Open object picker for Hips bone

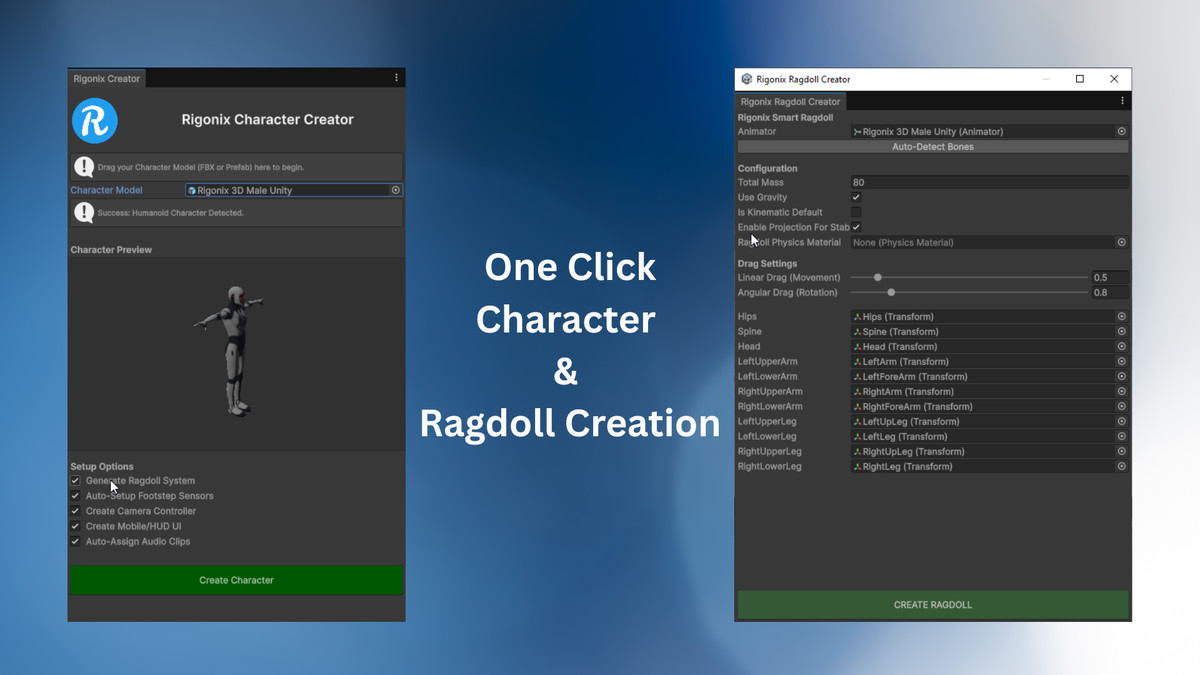(1121, 317)
